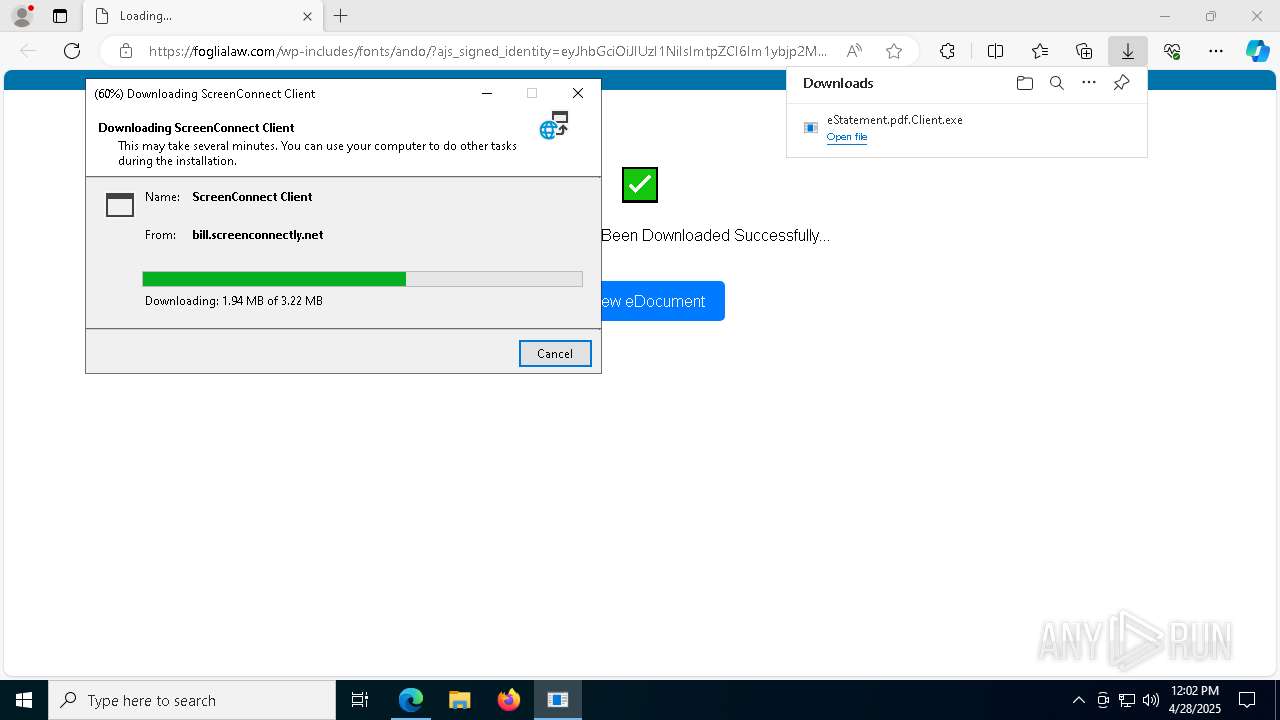Click the application window icon beside Name
Image resolution: width=1280 pixels, height=720 pixels.
(x=120, y=204)
